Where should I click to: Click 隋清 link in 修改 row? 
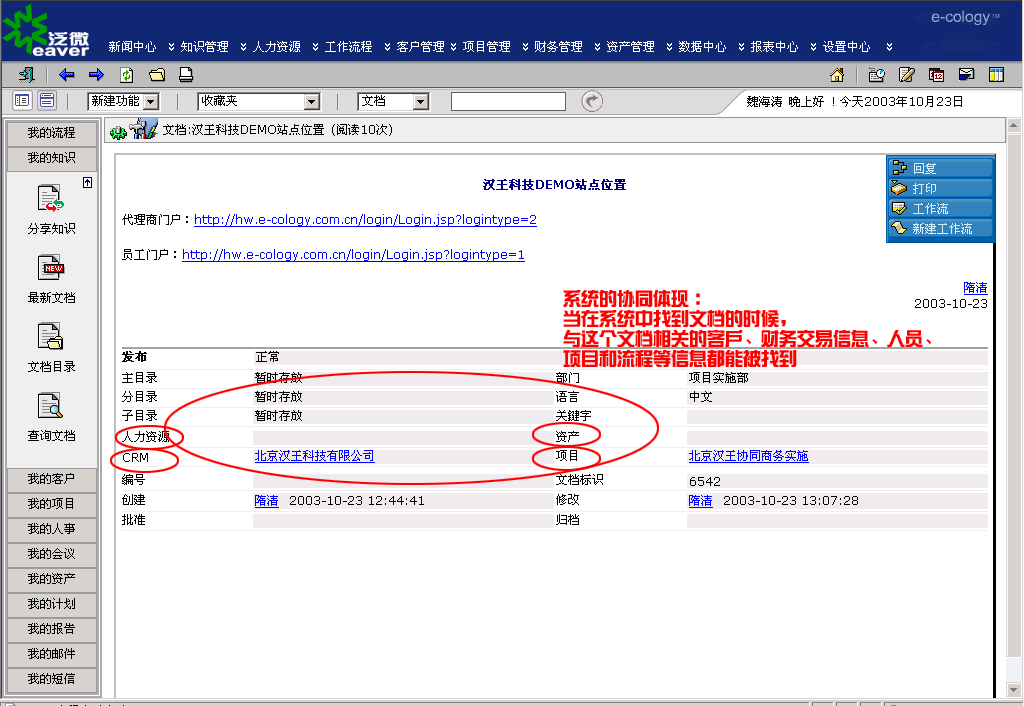click(700, 501)
